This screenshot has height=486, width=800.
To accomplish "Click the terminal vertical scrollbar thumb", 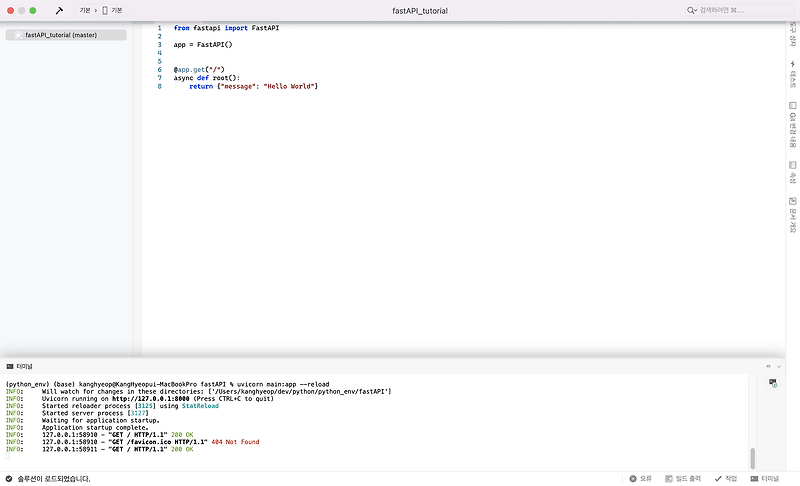I will coord(752,458).
